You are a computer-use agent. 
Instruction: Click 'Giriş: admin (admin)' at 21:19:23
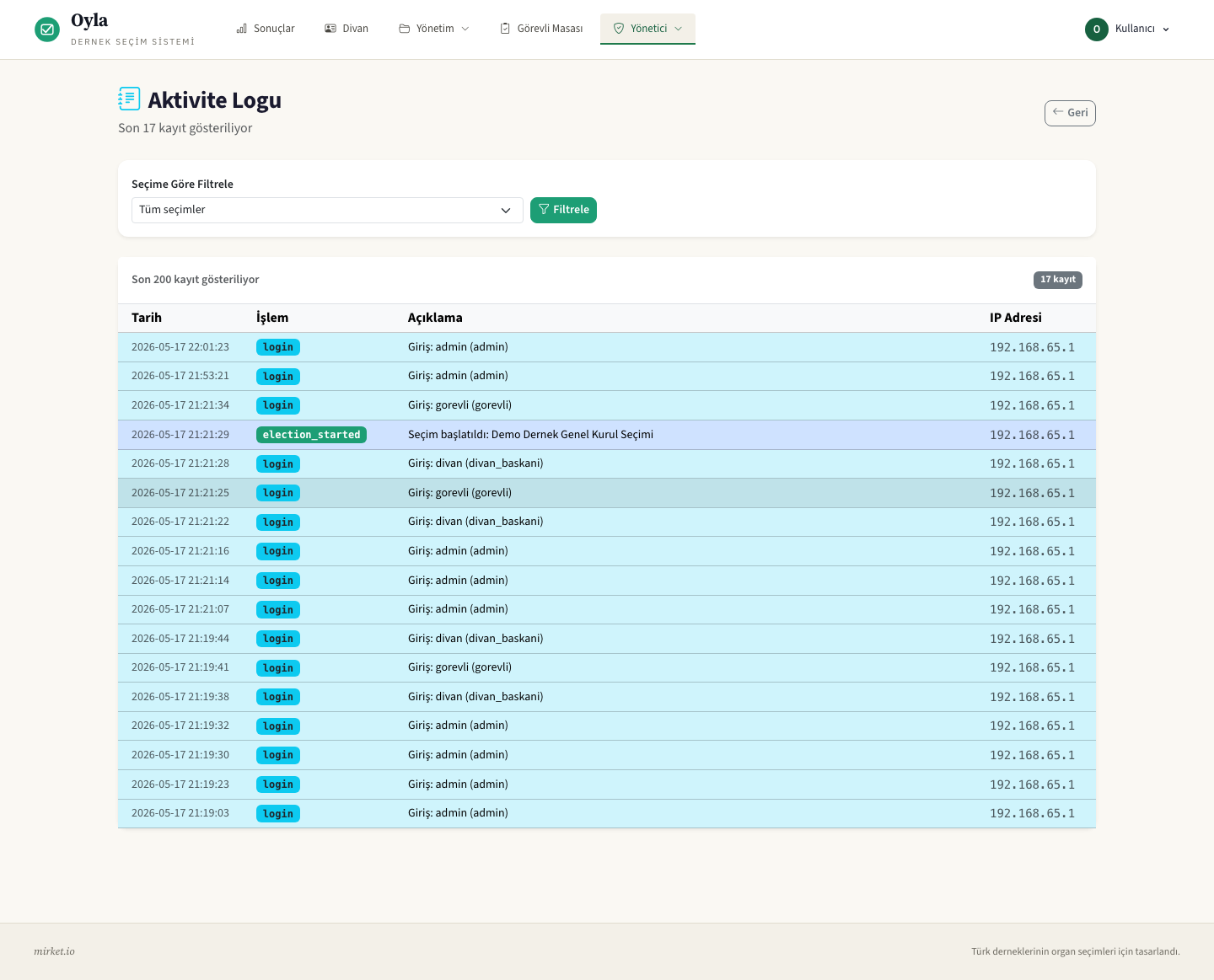click(x=458, y=785)
